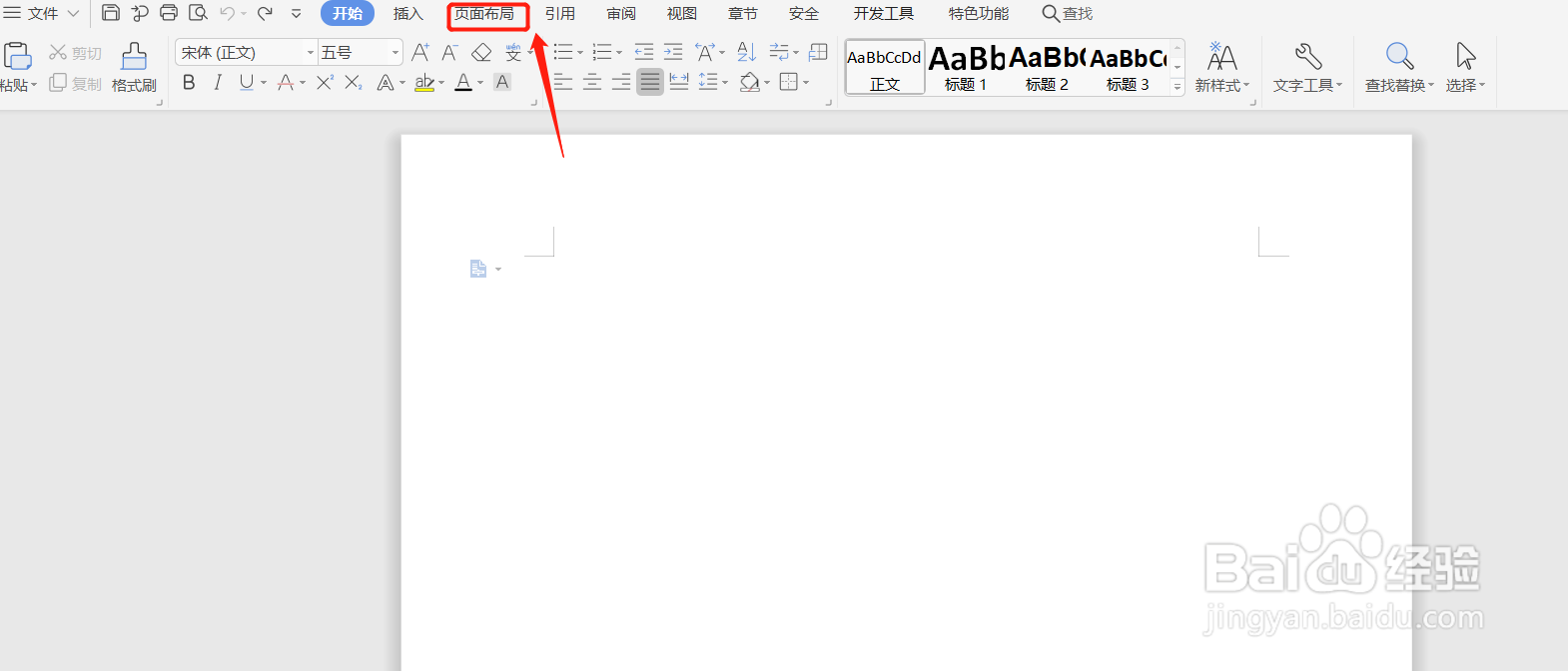Open the 新样式 dropdown
Viewport: 1568px width, 671px height.
[x=1222, y=68]
